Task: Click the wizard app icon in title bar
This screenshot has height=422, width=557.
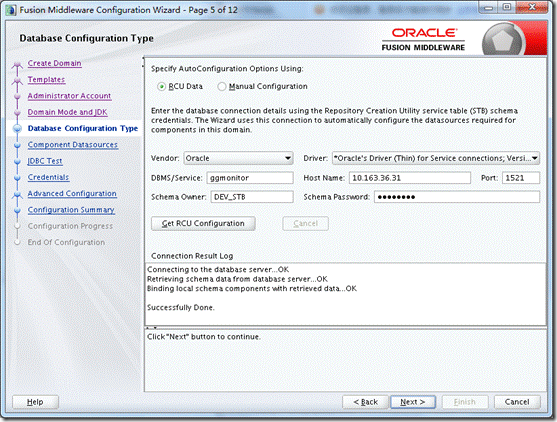Action: tap(11, 10)
